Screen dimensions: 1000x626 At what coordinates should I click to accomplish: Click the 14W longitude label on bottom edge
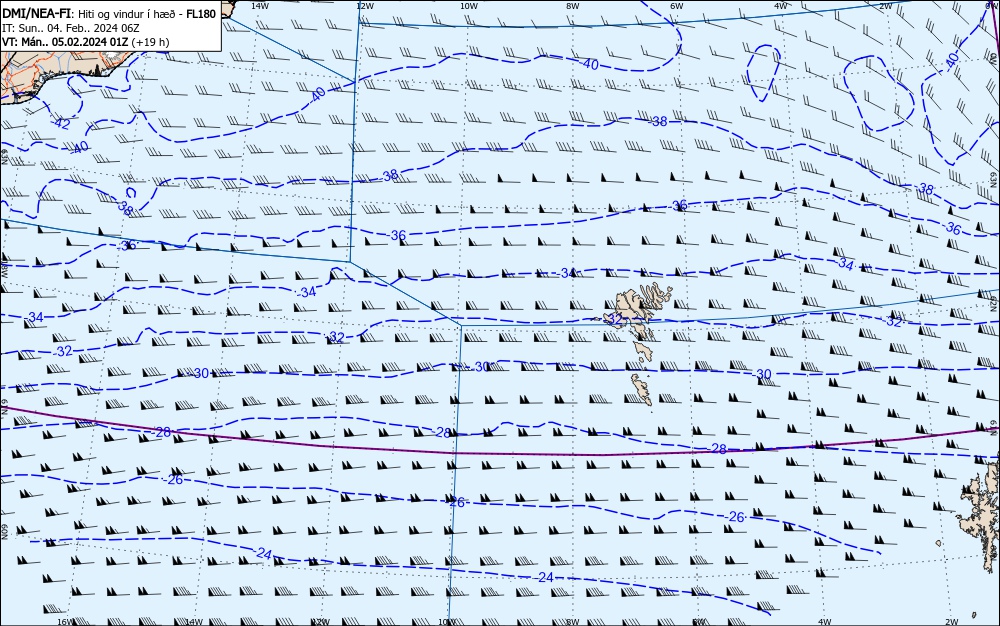(x=193, y=622)
